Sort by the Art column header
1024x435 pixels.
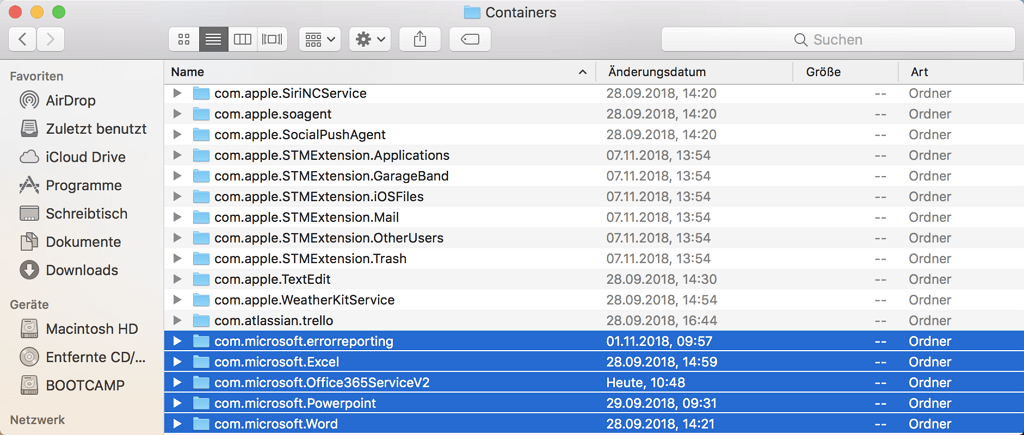[x=961, y=72]
